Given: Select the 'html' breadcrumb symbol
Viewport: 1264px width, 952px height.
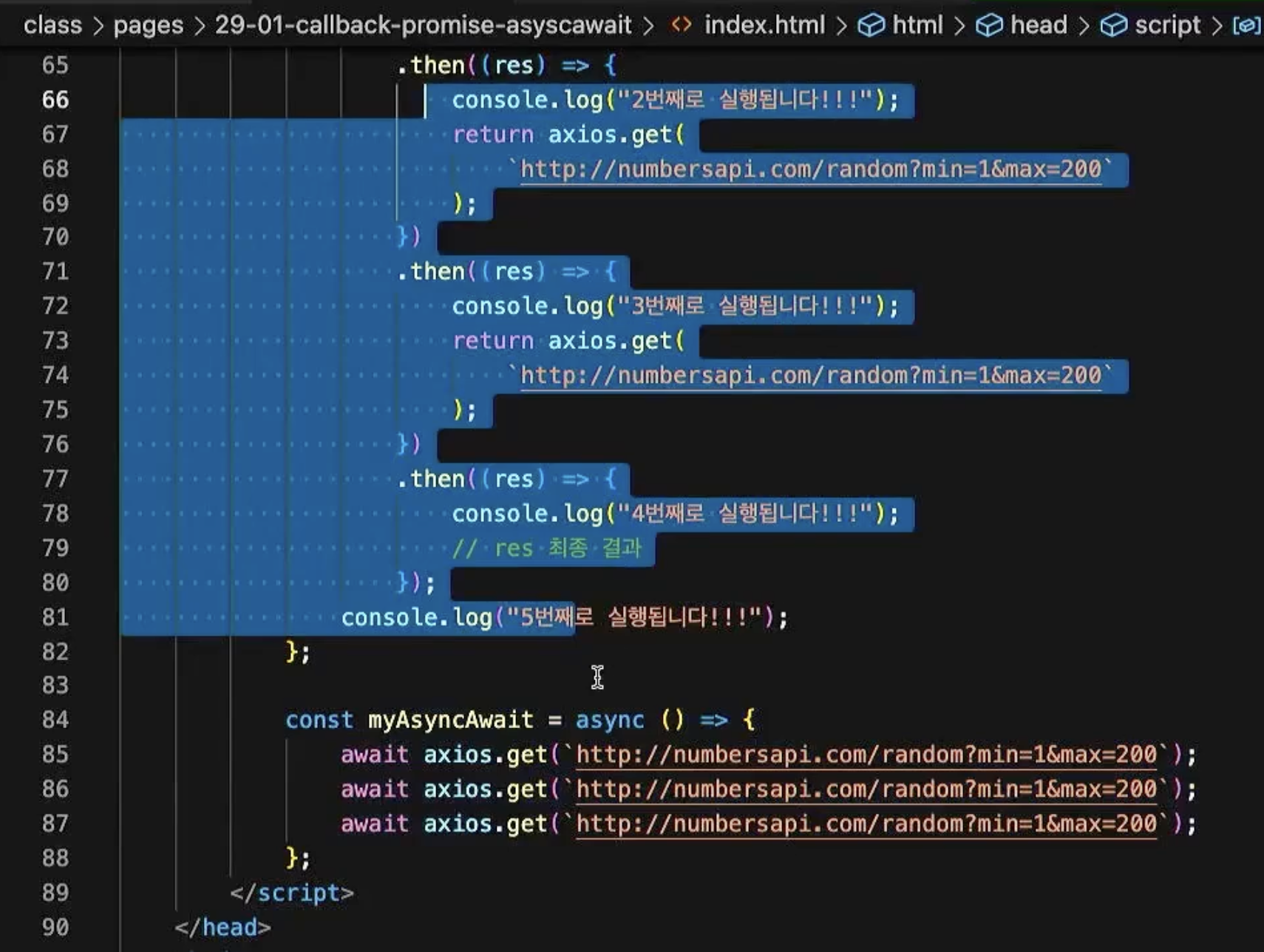Looking at the screenshot, I should tap(917, 25).
